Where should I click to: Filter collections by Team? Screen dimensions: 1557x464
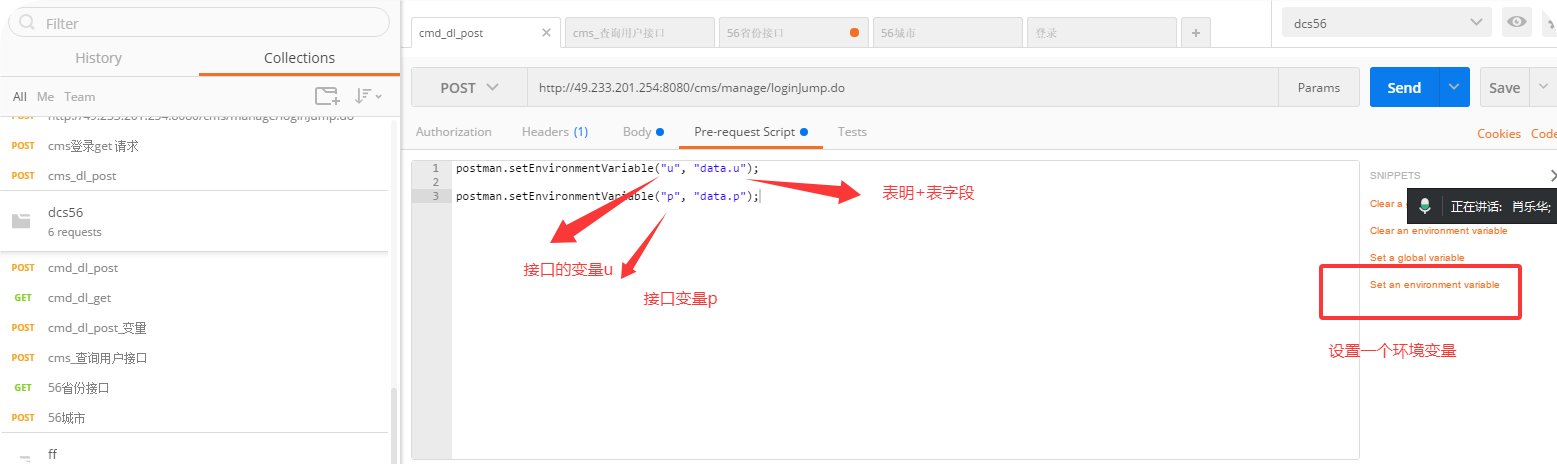click(80, 97)
